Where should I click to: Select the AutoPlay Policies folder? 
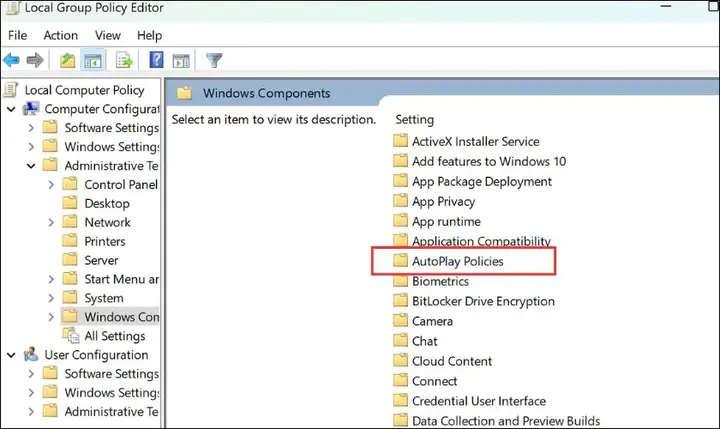tap(457, 261)
